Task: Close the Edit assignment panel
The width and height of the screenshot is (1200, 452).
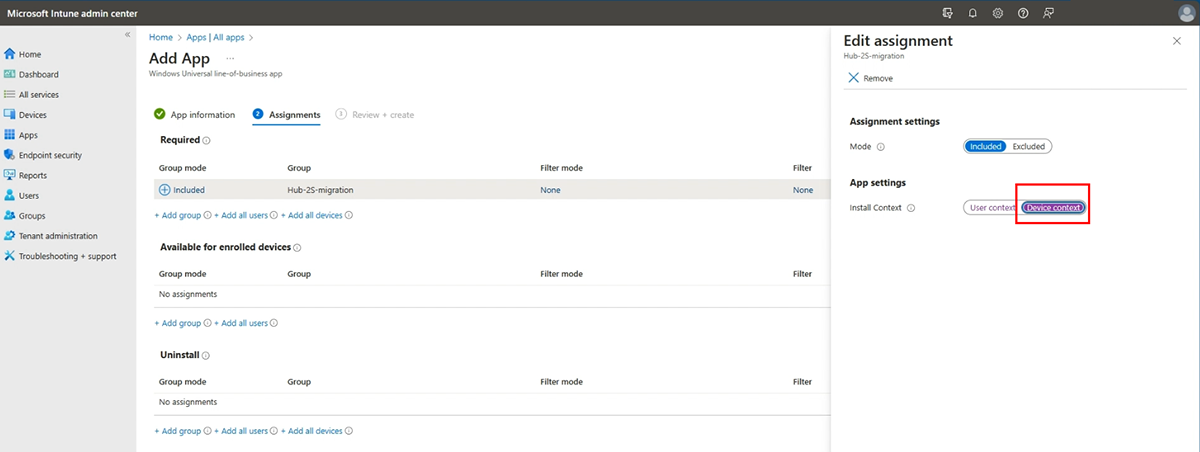Action: click(x=1176, y=41)
